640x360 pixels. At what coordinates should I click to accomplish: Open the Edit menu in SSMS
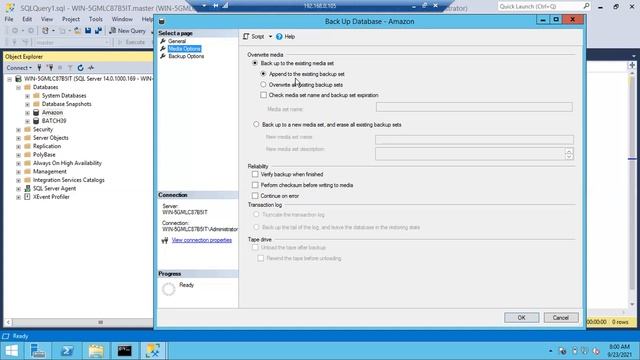click(27, 19)
